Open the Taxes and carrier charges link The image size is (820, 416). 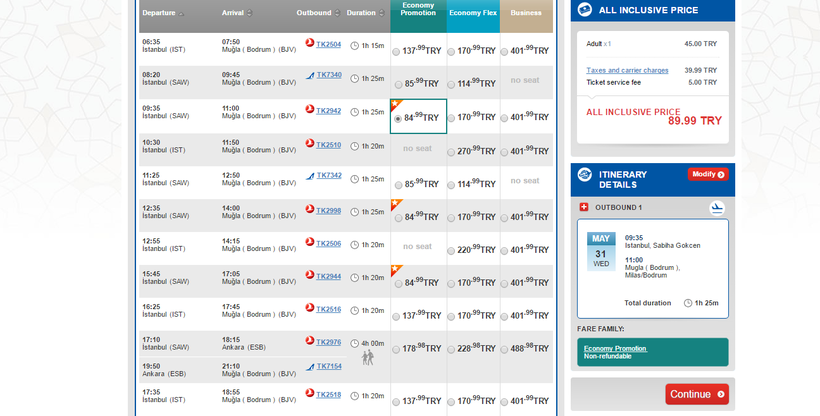(627, 70)
